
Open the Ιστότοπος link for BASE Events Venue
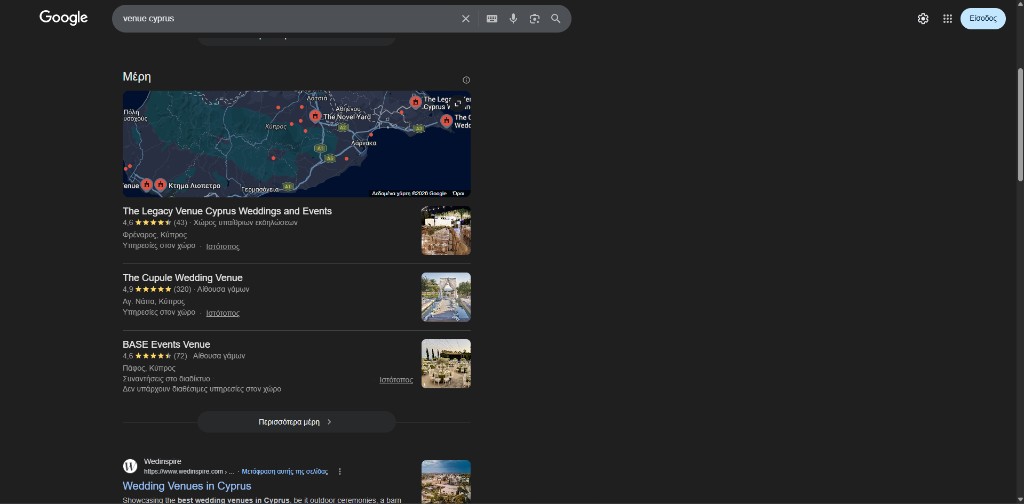(x=396, y=379)
